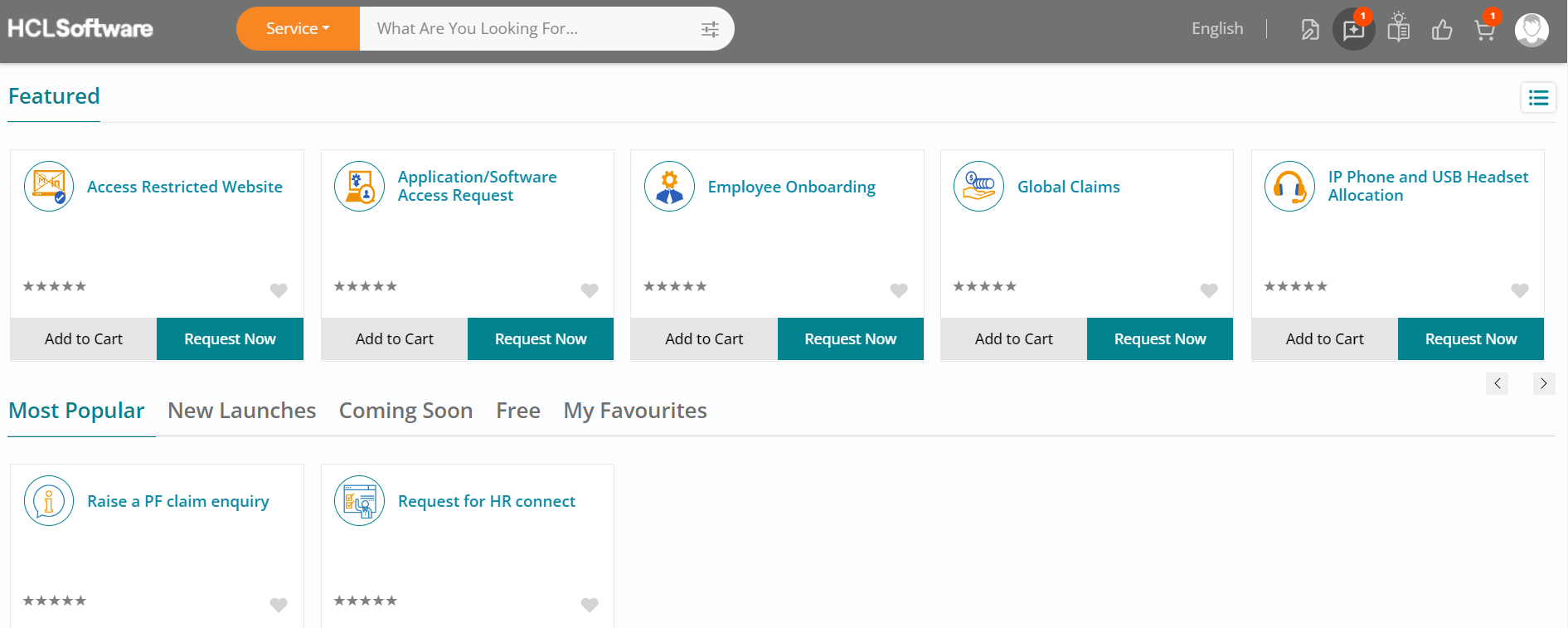
Task: Switch Featured section to list view
Action: (1538, 98)
